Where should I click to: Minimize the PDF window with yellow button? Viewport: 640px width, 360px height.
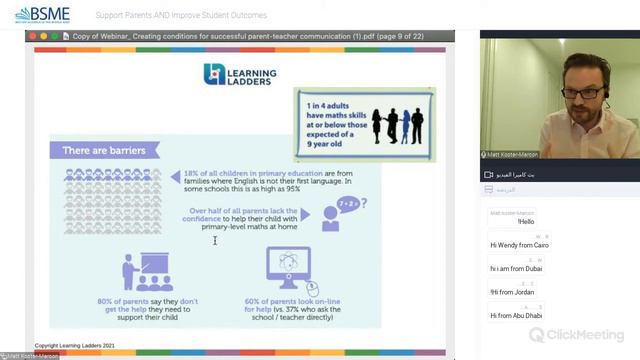tap(44, 36)
